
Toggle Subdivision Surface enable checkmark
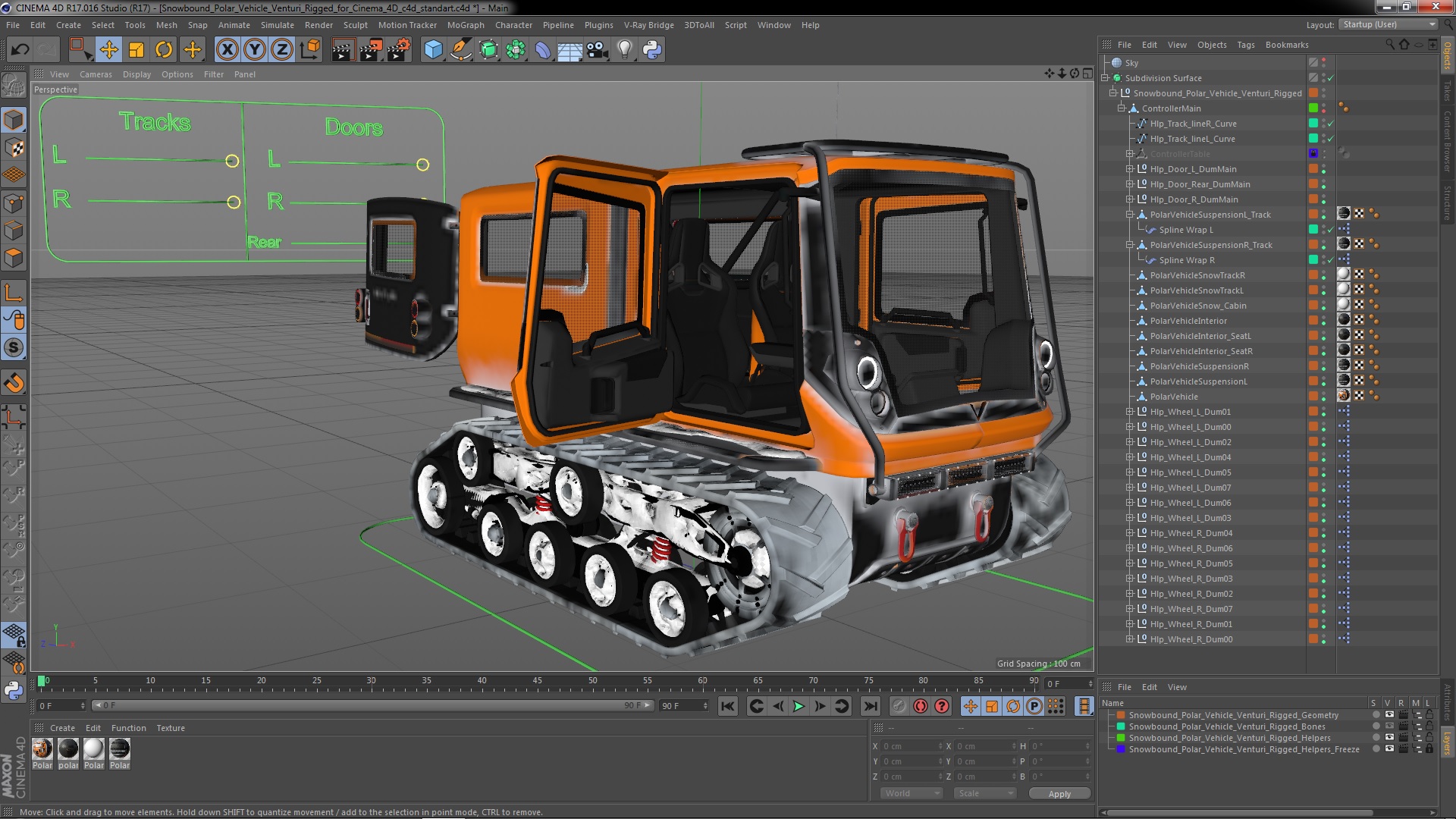pos(1331,78)
